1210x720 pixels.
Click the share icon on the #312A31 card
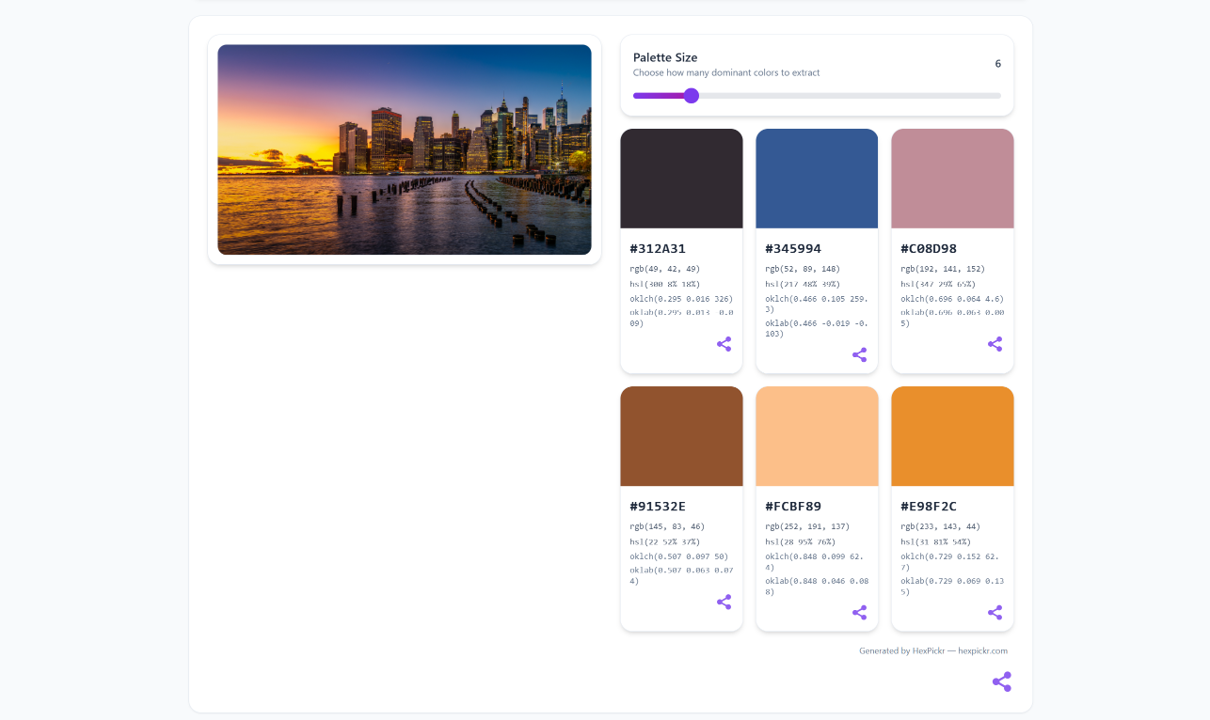[724, 344]
